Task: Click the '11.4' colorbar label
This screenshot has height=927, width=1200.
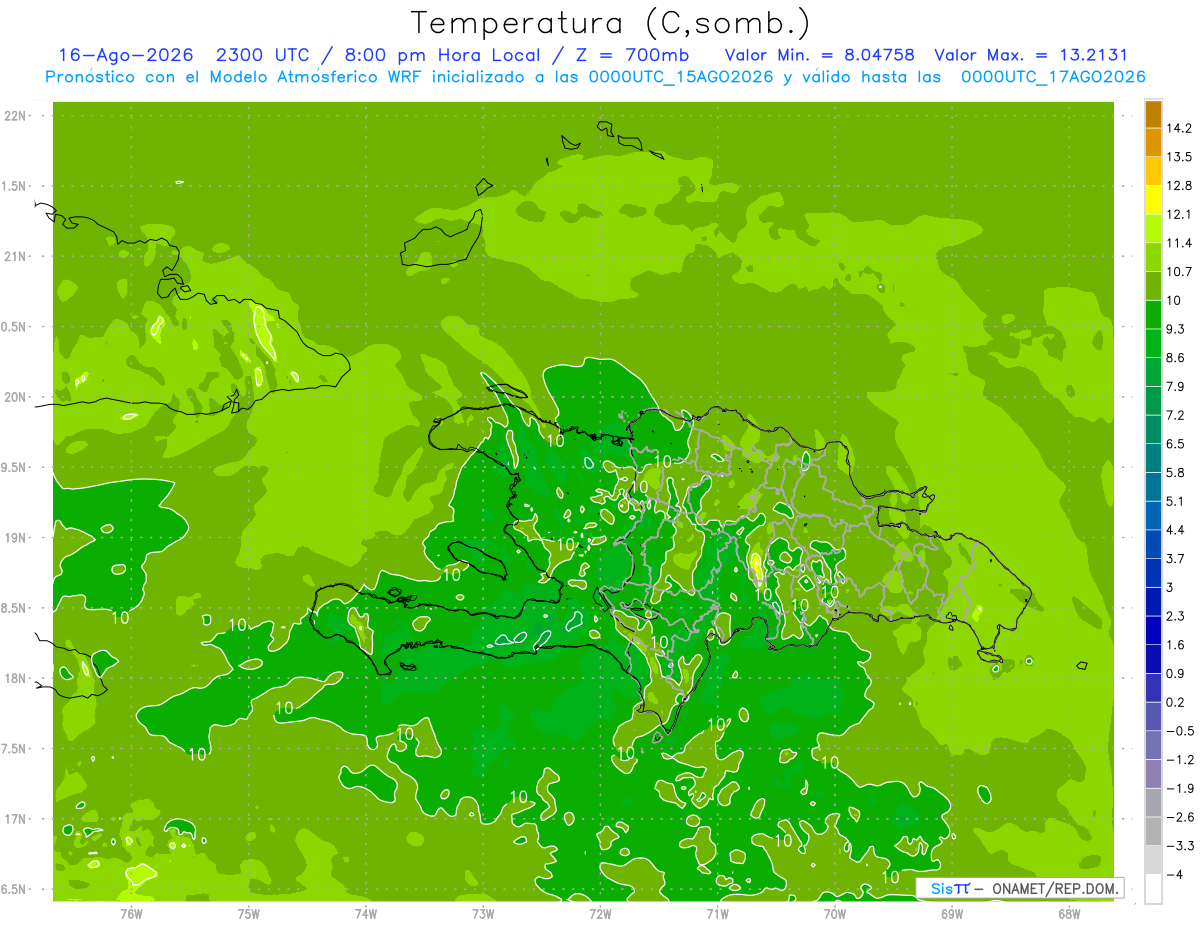Action: point(1180,243)
